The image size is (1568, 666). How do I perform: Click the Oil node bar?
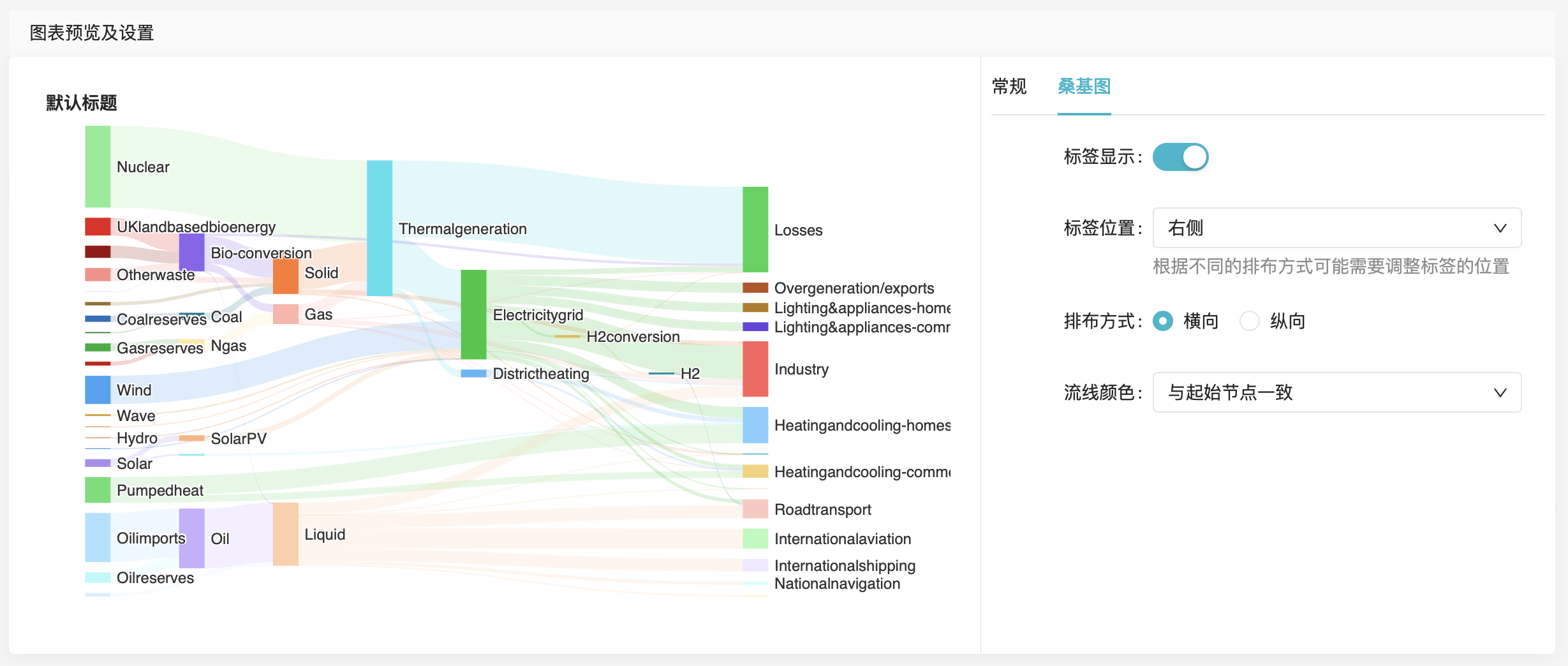point(191,538)
